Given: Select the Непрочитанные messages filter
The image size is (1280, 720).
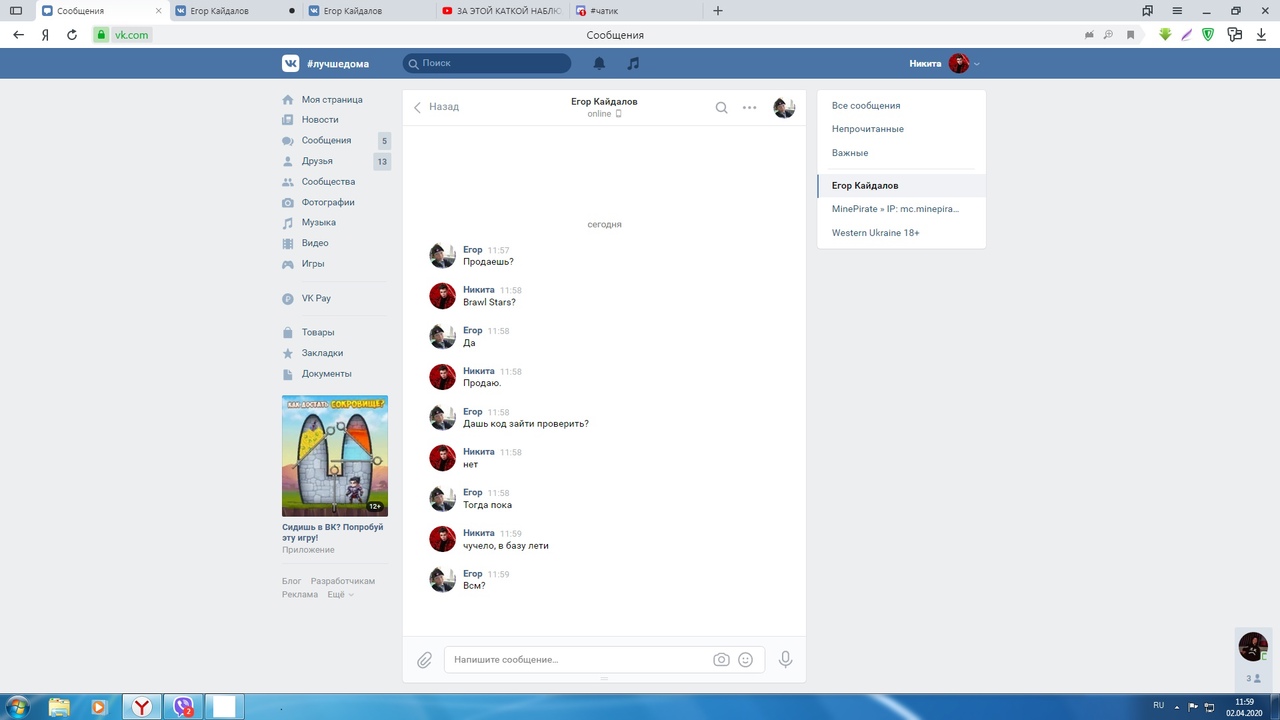Looking at the screenshot, I should pos(867,129).
